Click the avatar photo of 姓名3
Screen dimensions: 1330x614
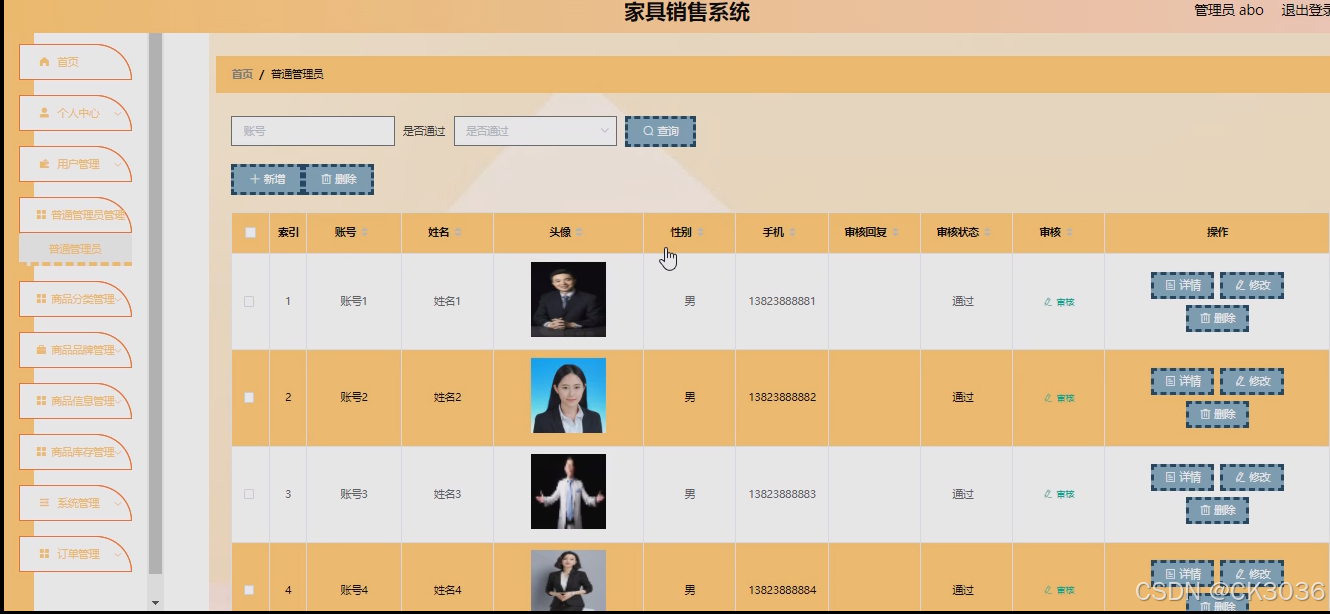pos(568,491)
